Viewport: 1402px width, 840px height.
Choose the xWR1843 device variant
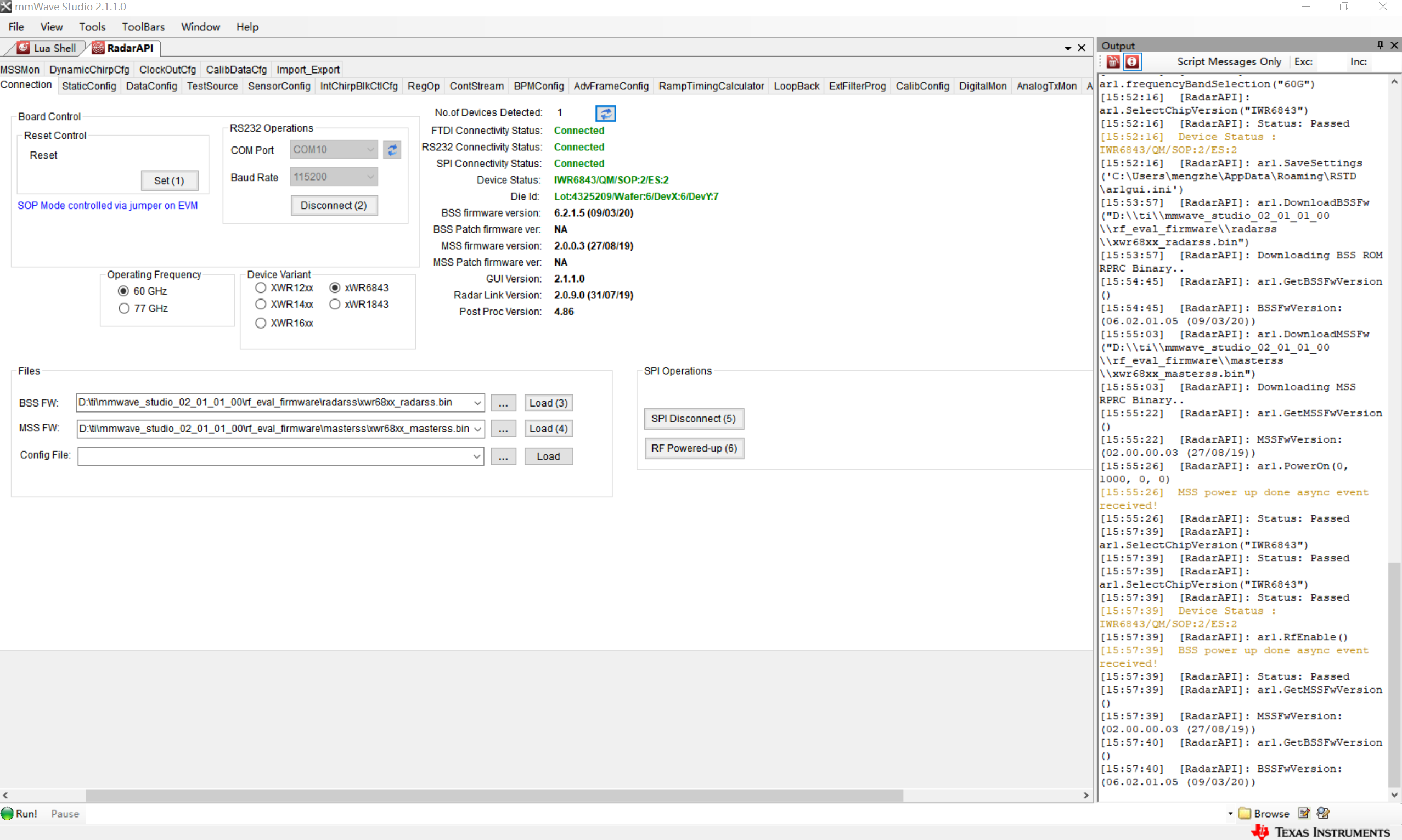335,305
